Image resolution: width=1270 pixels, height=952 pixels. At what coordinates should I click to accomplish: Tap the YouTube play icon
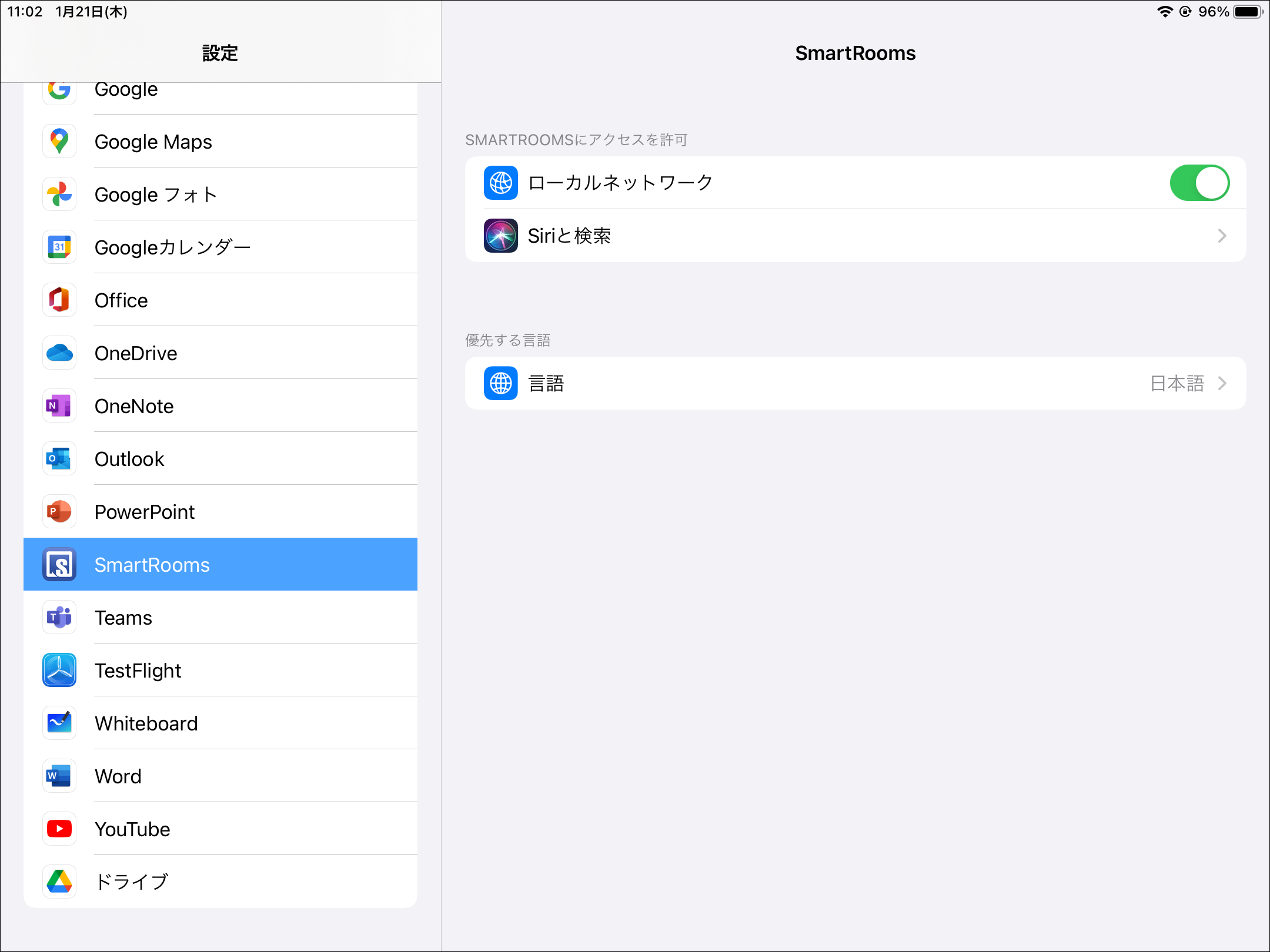tap(59, 829)
